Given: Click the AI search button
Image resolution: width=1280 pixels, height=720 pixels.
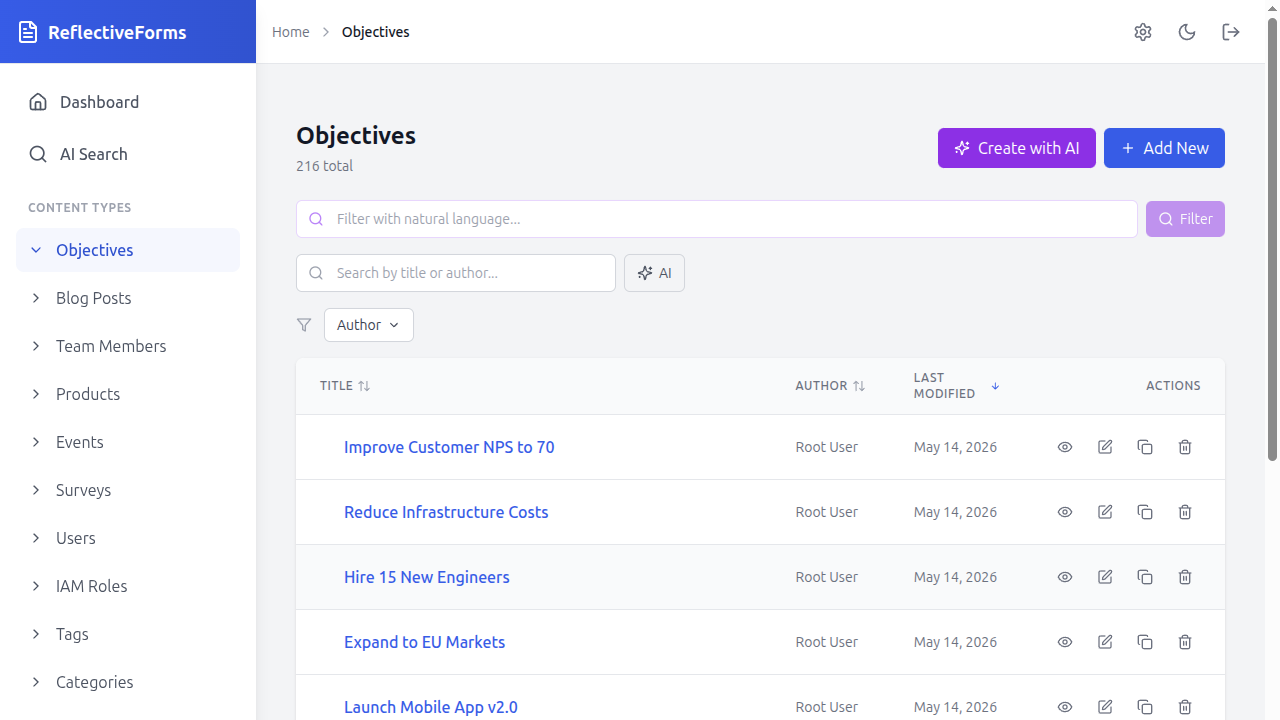Looking at the screenshot, I should pos(654,273).
